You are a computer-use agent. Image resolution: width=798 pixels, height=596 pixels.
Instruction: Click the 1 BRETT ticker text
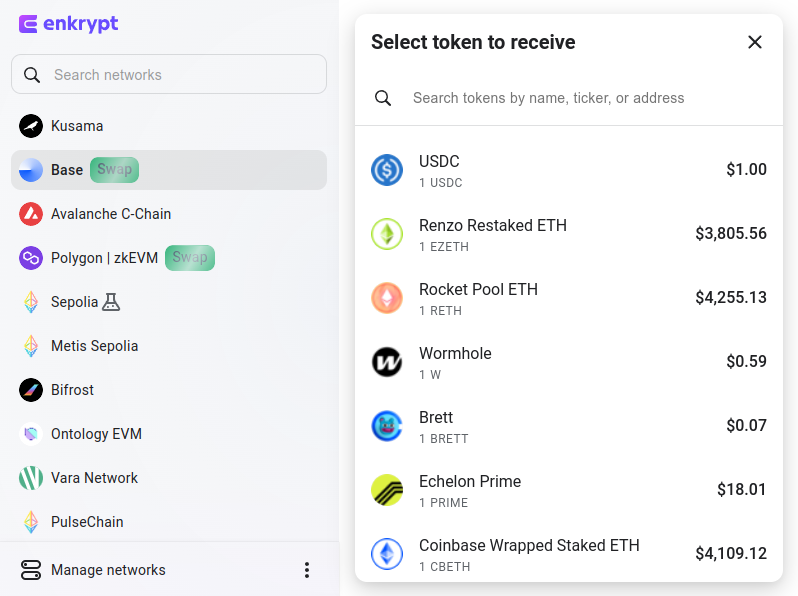443,439
